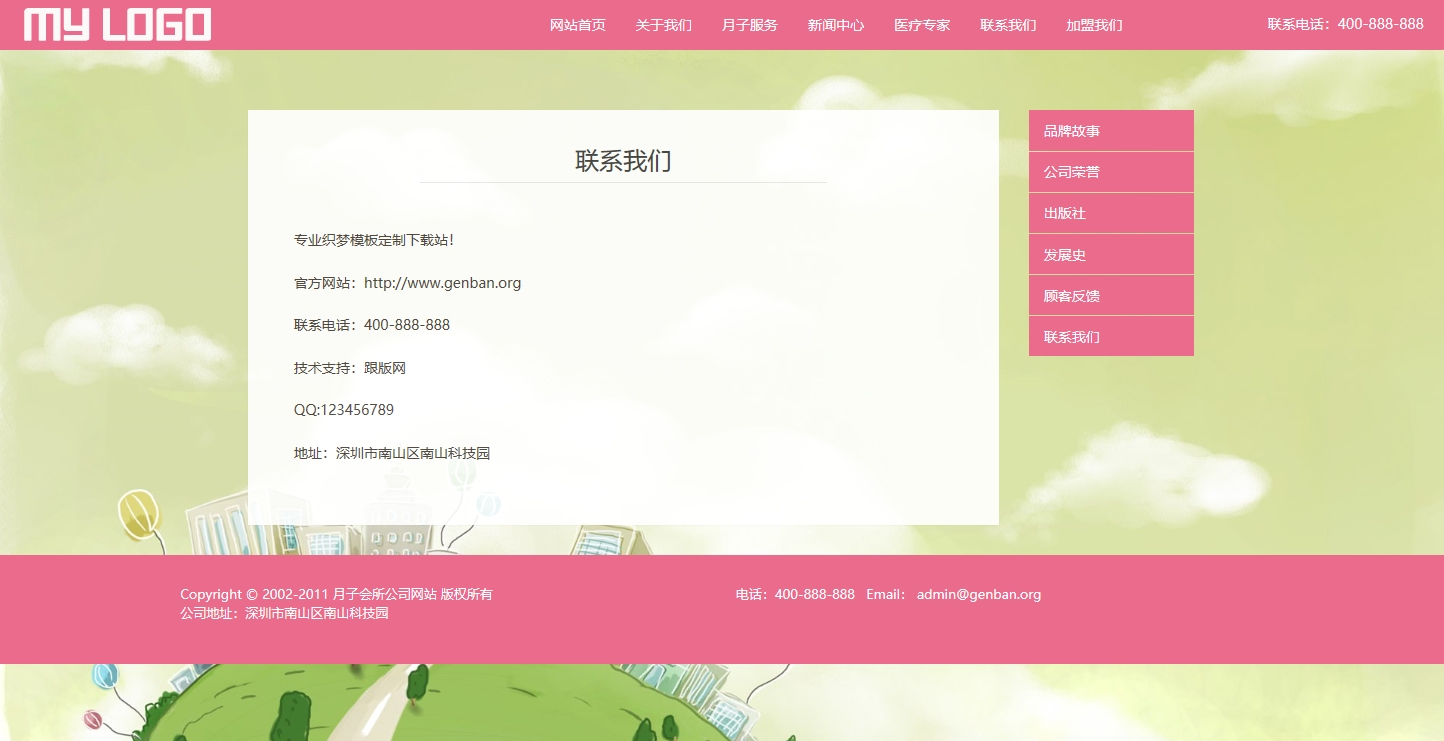1444x741 pixels.
Task: Select 联系我们 in the top navigation bar
Action: point(1008,25)
